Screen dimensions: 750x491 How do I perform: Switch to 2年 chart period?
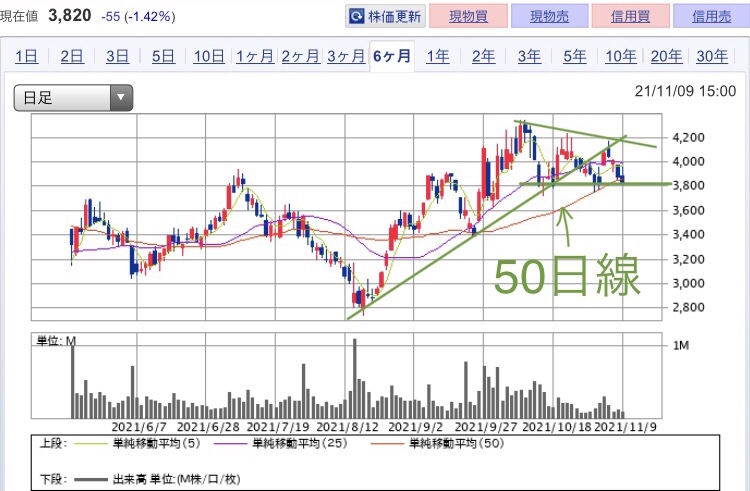pyautogui.click(x=484, y=56)
